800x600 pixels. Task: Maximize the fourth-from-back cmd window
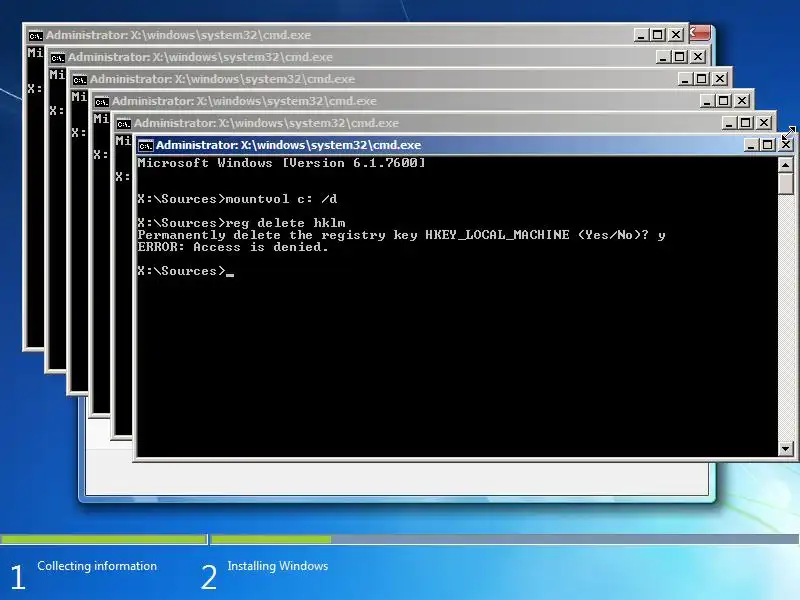pyautogui.click(x=723, y=101)
